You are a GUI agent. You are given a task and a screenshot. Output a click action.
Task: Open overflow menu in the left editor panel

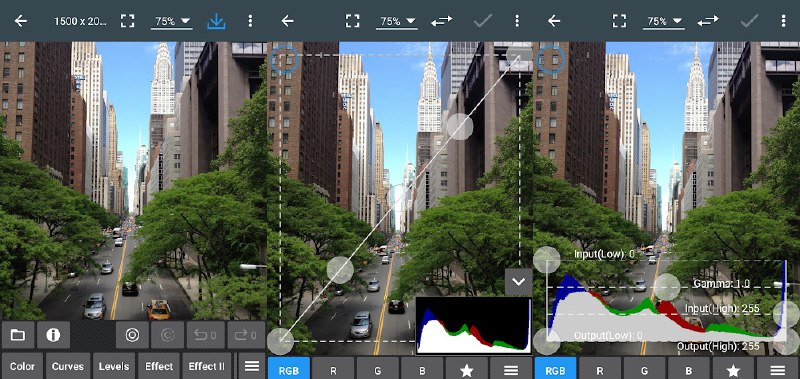point(250,21)
